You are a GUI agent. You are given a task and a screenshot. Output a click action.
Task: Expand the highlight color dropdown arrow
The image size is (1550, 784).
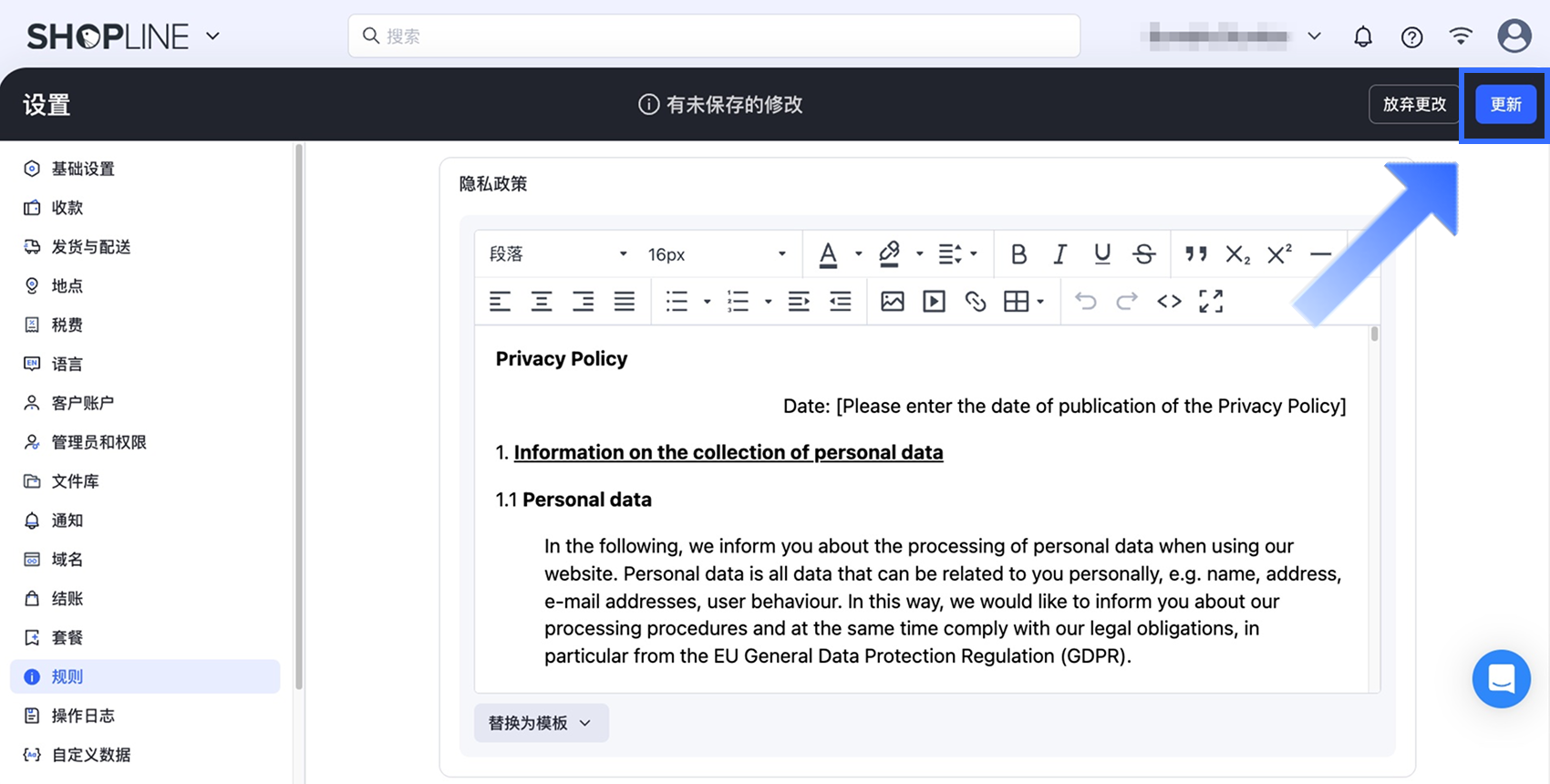pos(919,254)
